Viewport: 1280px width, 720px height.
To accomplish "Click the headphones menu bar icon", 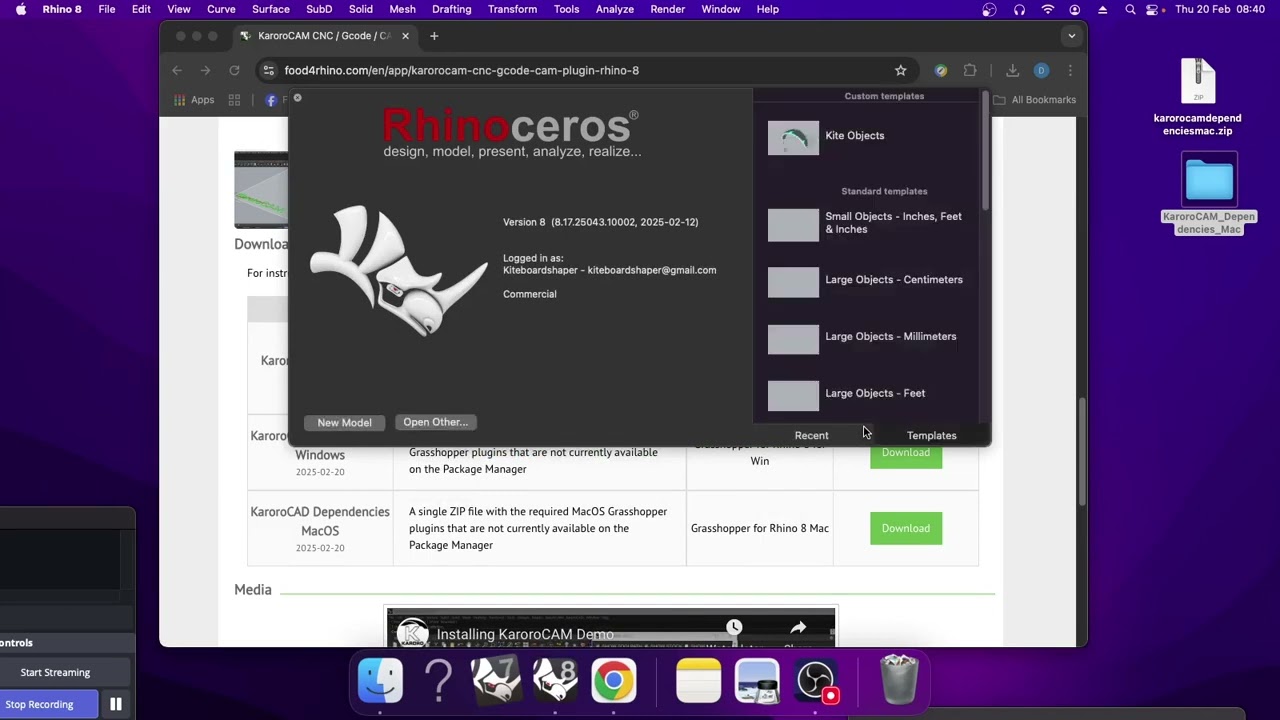I will click(1019, 9).
